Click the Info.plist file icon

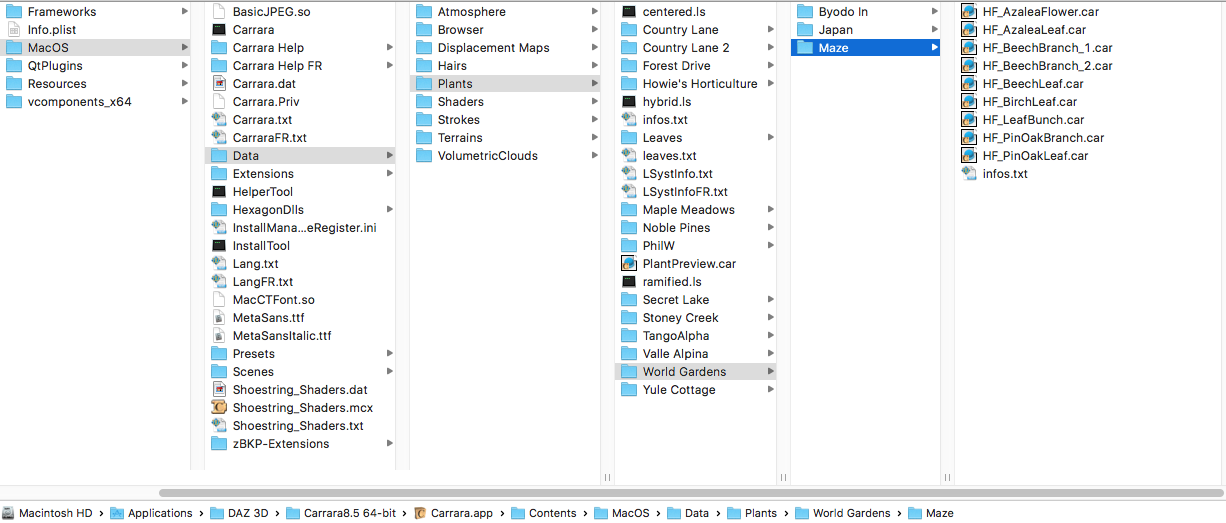(x=14, y=30)
